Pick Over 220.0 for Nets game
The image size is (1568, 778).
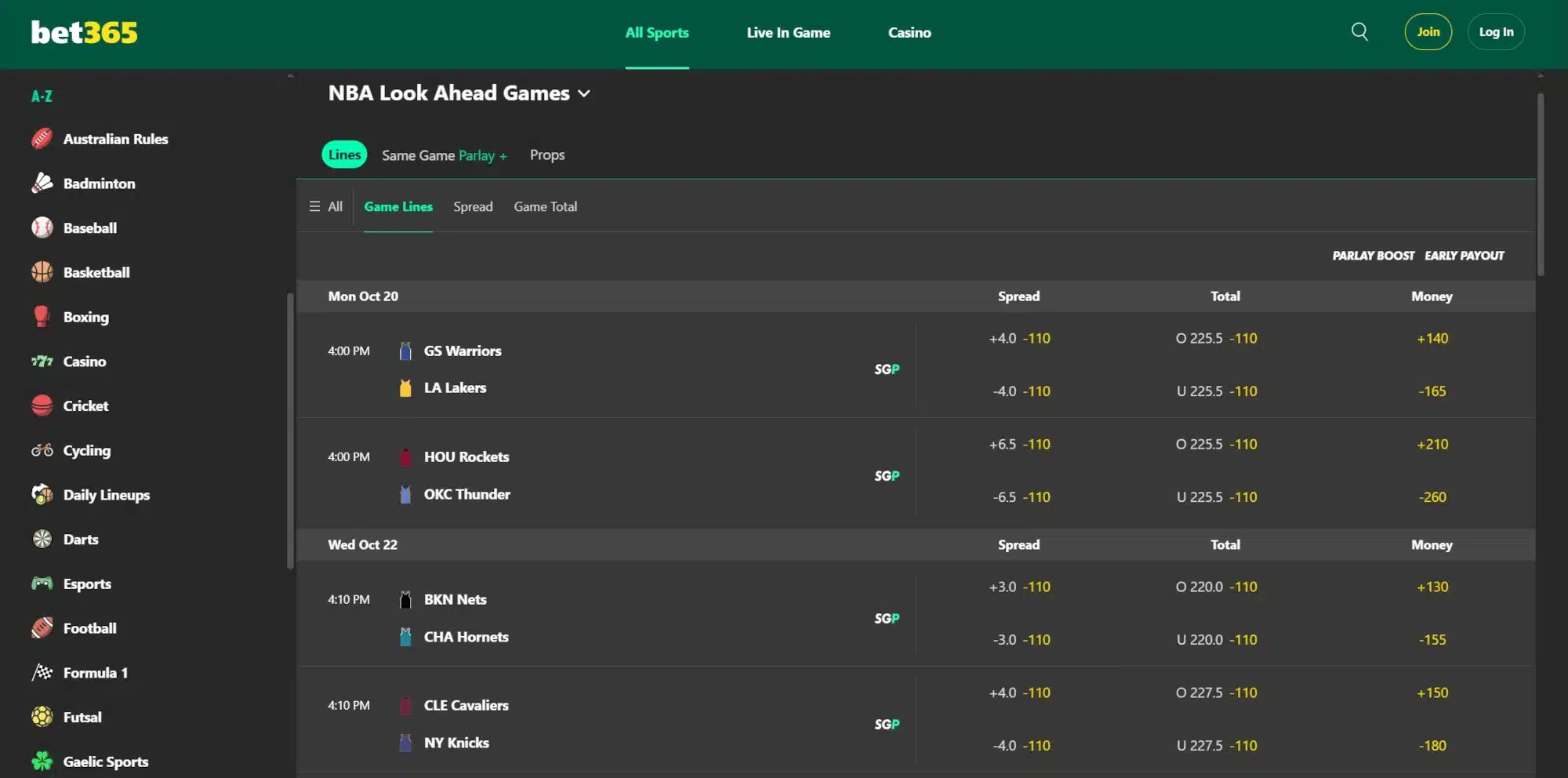coord(1217,587)
